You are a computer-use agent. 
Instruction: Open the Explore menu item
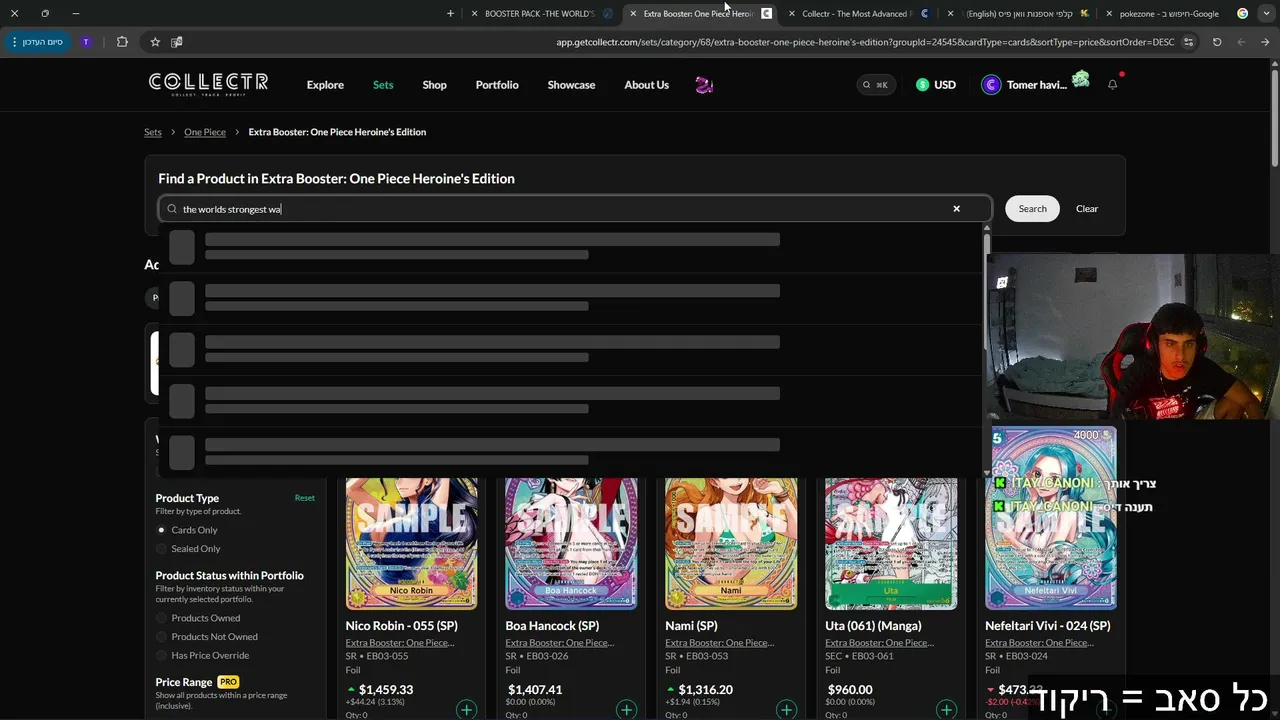pyautogui.click(x=325, y=85)
